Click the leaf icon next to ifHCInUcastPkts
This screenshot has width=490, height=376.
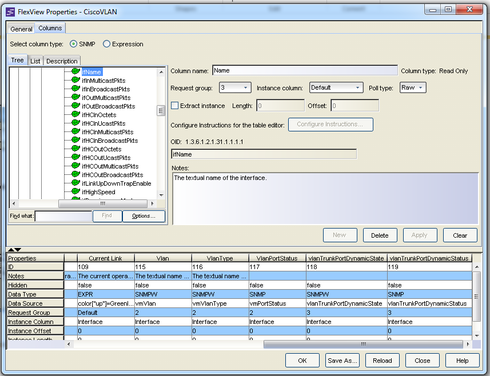[x=76, y=123]
